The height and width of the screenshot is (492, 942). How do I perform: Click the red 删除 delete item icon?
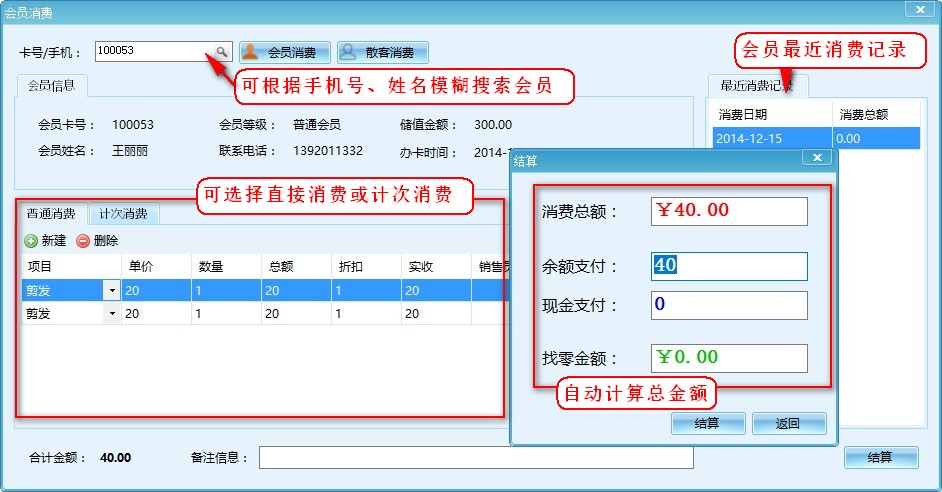pos(83,241)
